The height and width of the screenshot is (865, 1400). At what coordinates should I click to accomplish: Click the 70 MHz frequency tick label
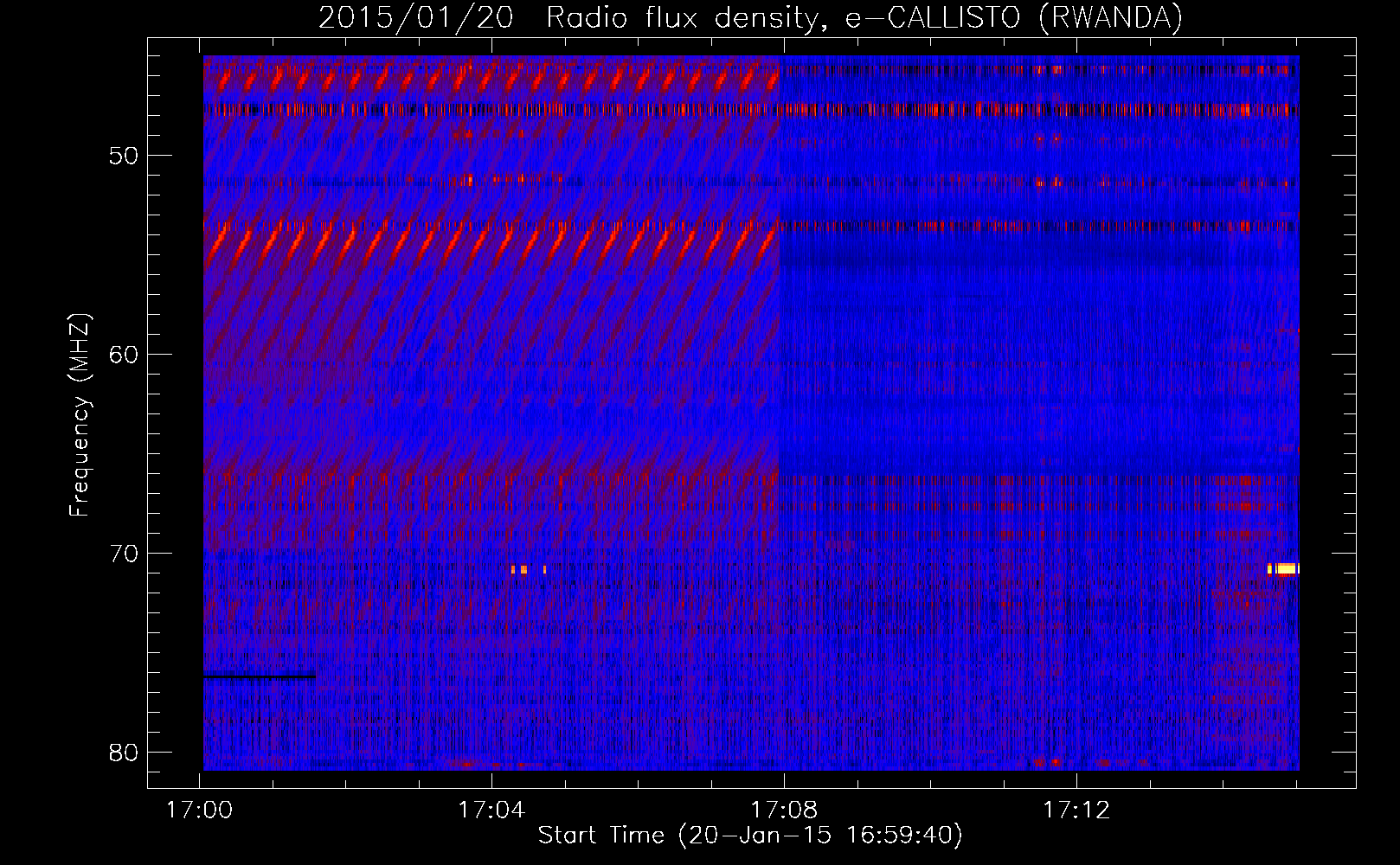[124, 554]
